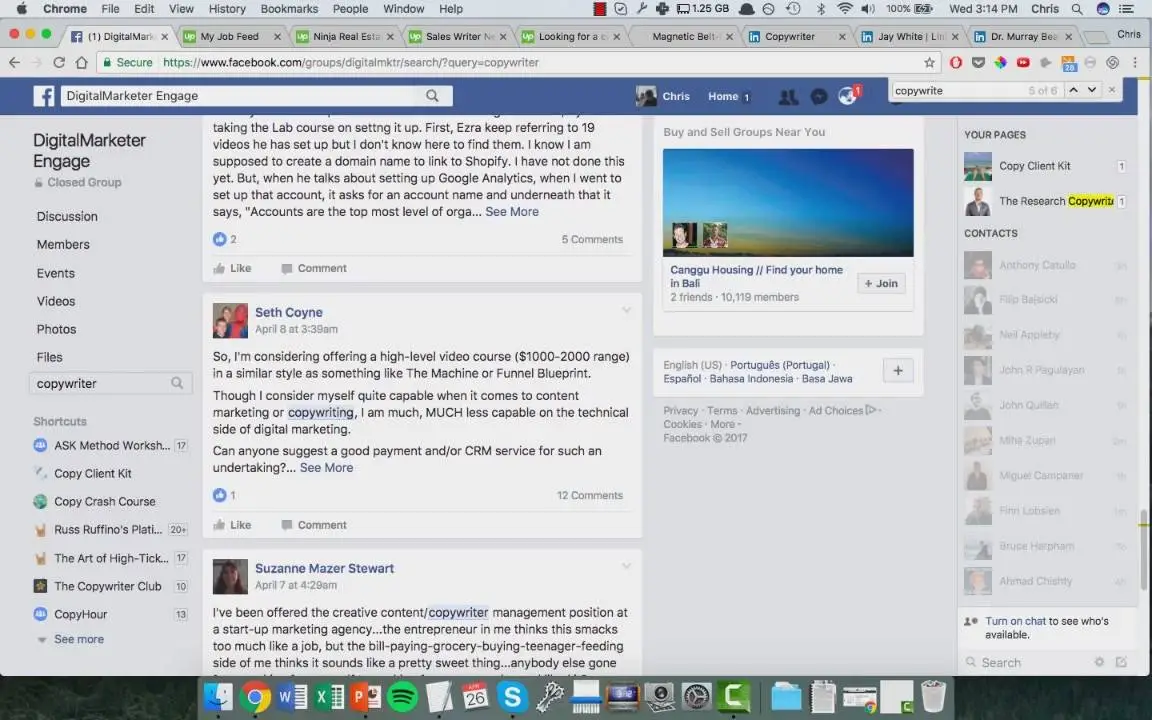Screen dimensions: 1152x720
Task: Open the notifications globe icon
Action: click(847, 96)
